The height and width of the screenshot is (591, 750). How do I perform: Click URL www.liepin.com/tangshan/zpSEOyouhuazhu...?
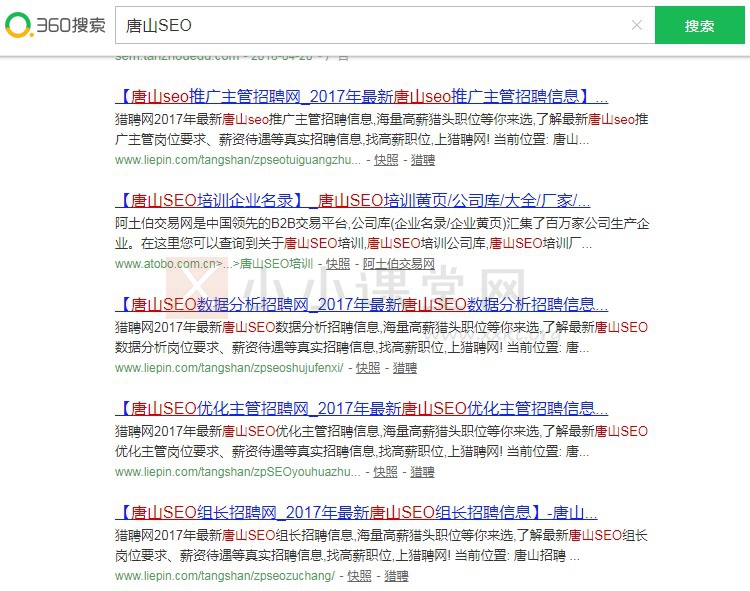click(x=238, y=472)
